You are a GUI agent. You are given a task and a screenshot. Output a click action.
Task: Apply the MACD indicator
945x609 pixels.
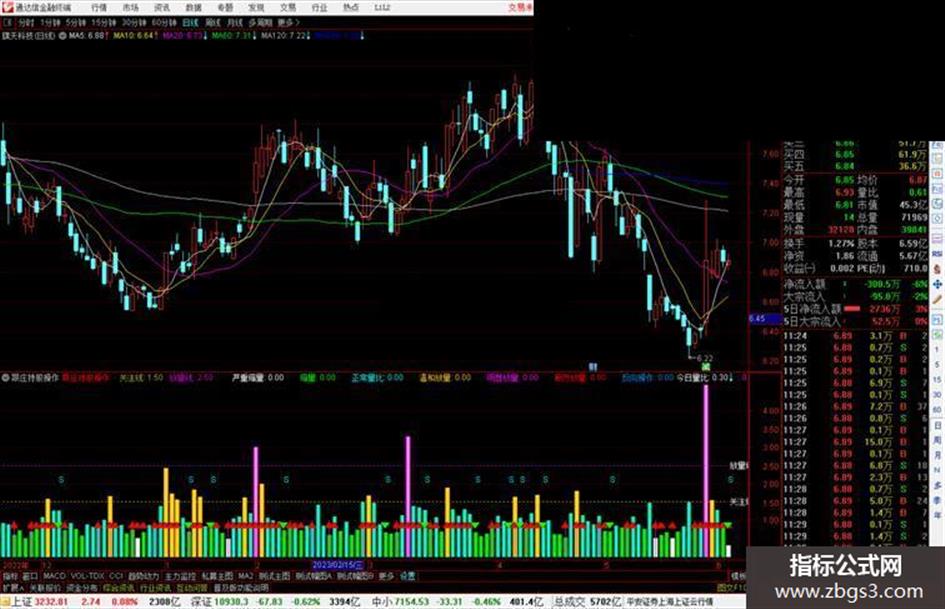point(54,576)
